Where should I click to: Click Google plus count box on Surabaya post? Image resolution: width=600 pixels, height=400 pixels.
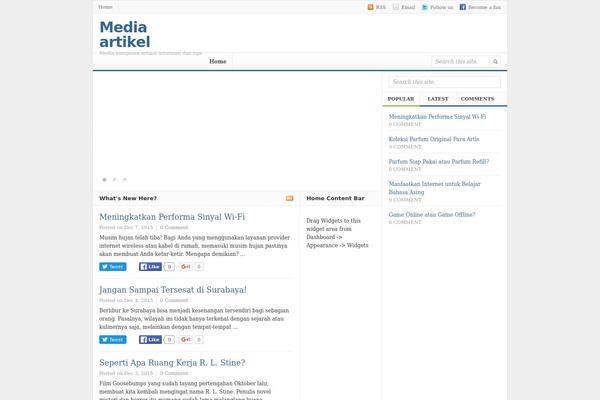199,340
